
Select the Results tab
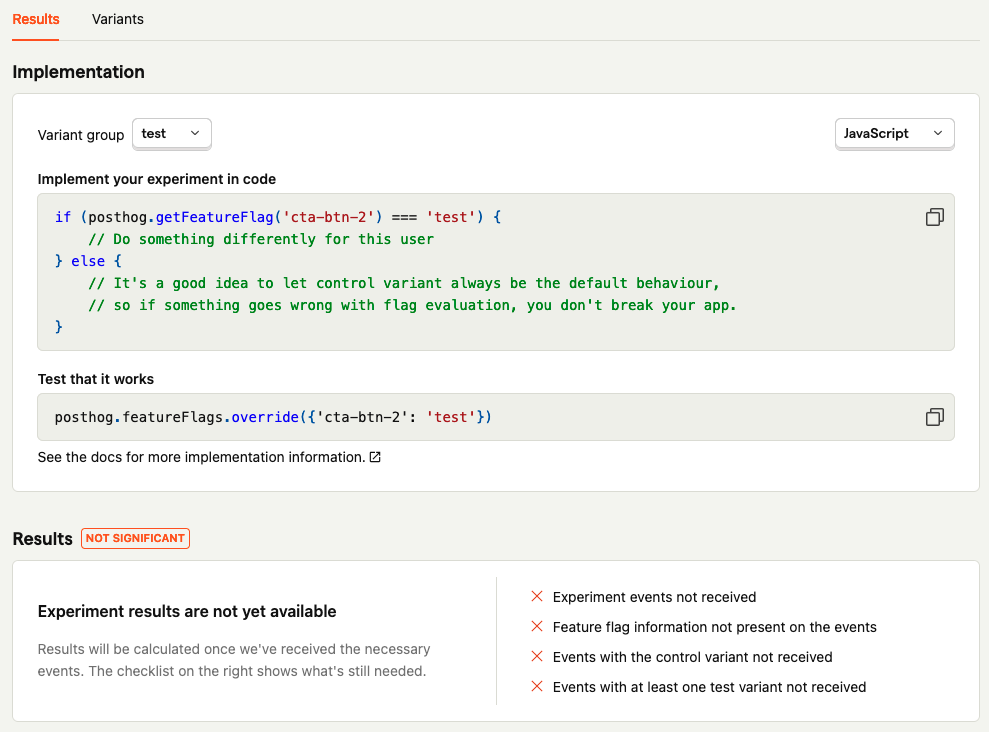(35, 19)
